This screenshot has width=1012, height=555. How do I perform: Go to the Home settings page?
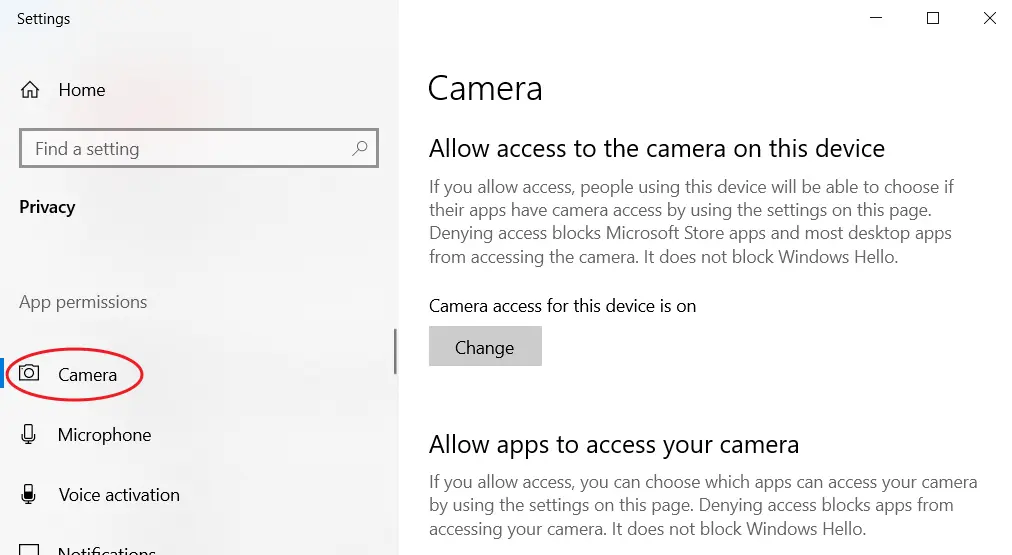tap(81, 90)
